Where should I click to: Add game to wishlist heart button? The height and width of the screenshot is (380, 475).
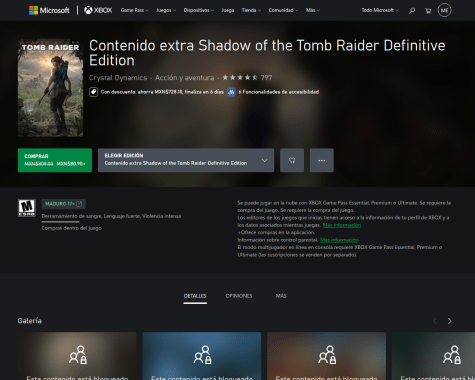292,160
